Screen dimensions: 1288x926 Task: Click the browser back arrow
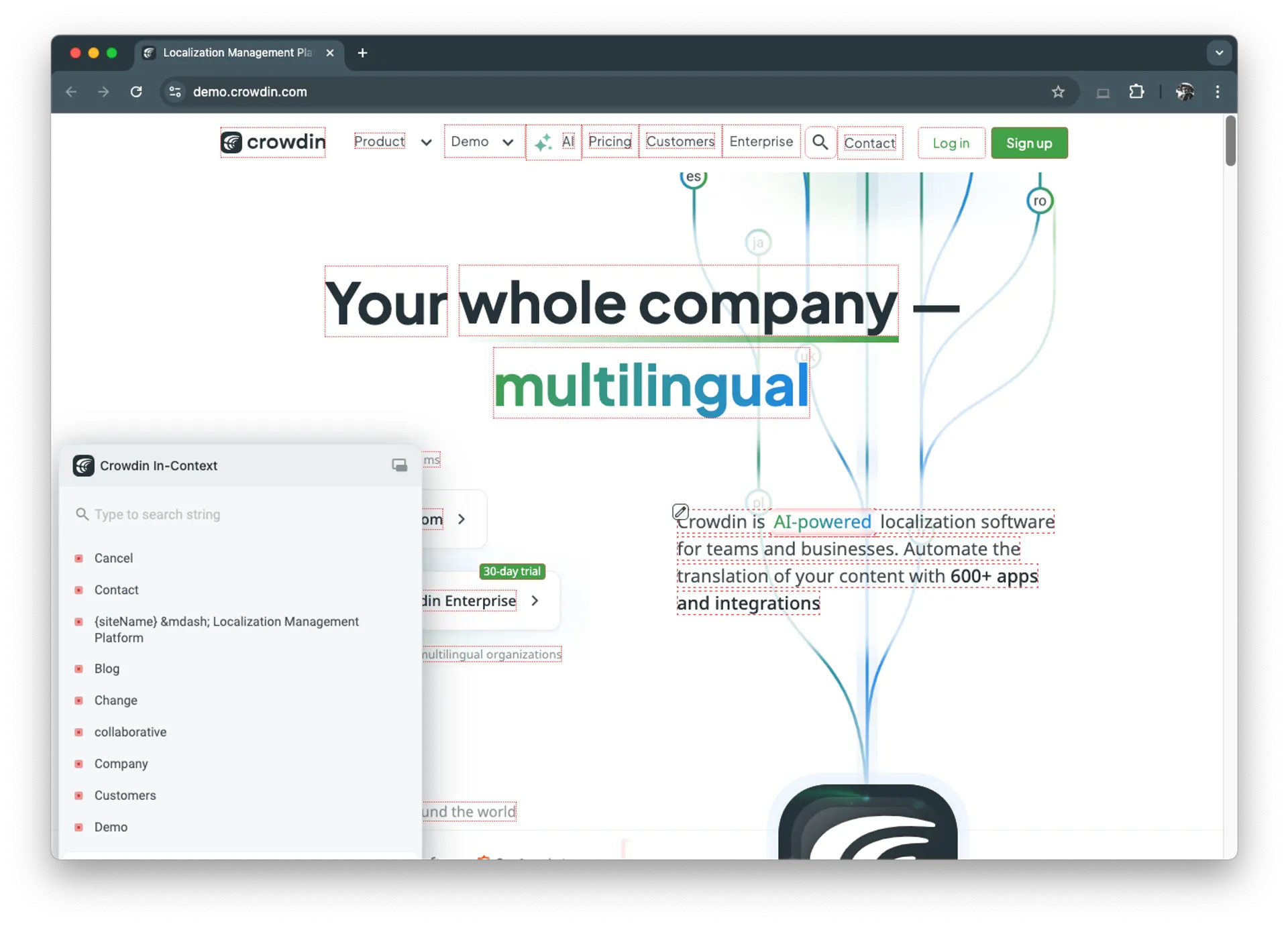point(71,92)
